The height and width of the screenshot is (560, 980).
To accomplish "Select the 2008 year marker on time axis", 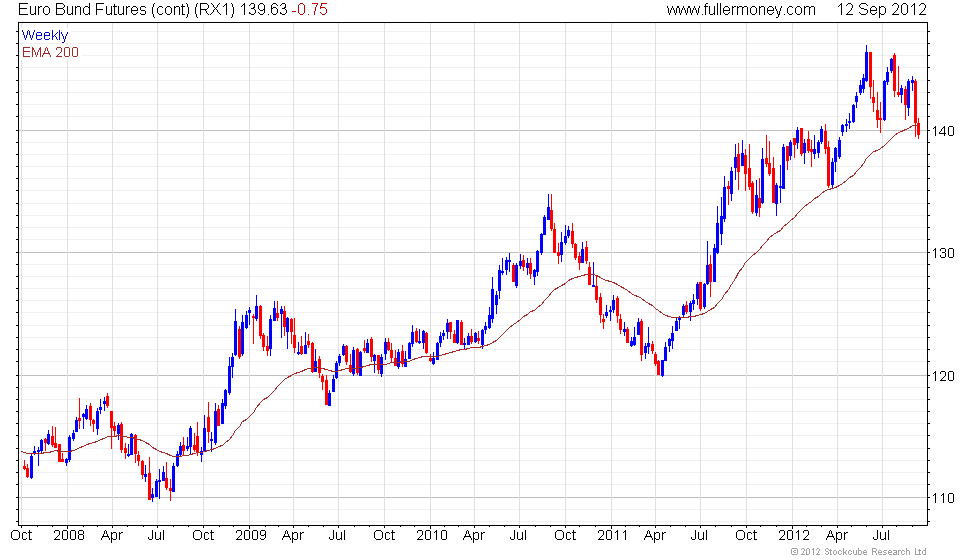I will point(67,535).
